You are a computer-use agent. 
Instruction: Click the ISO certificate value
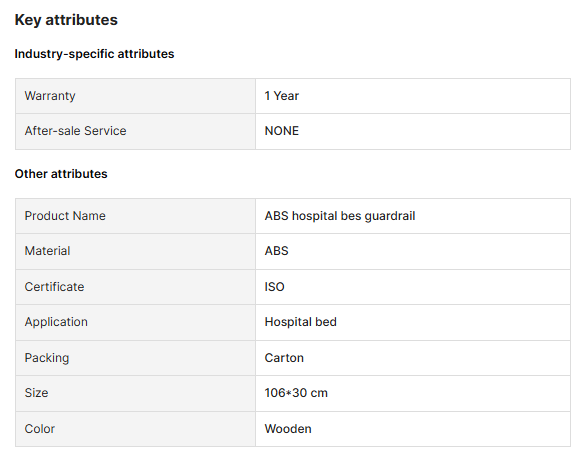(x=274, y=287)
